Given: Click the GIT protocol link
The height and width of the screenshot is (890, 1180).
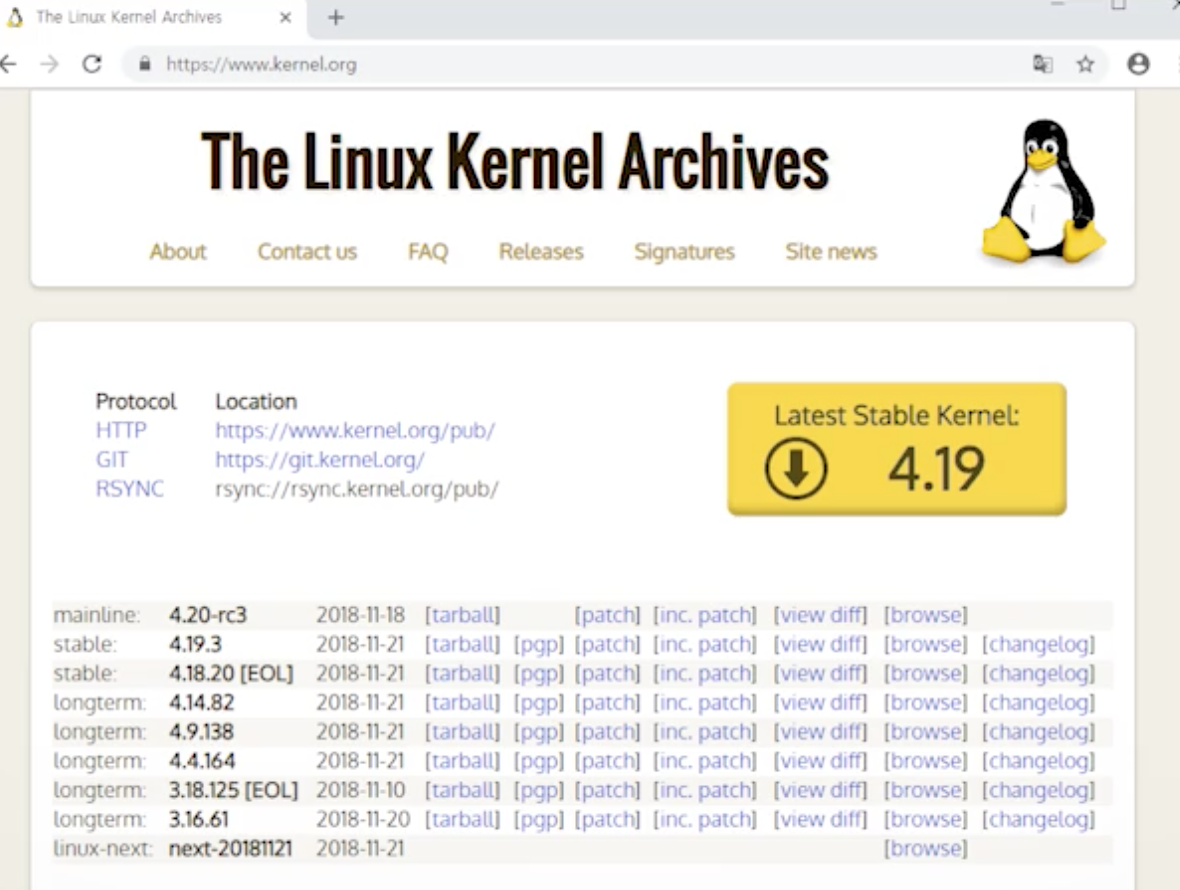Looking at the screenshot, I should (x=111, y=460).
